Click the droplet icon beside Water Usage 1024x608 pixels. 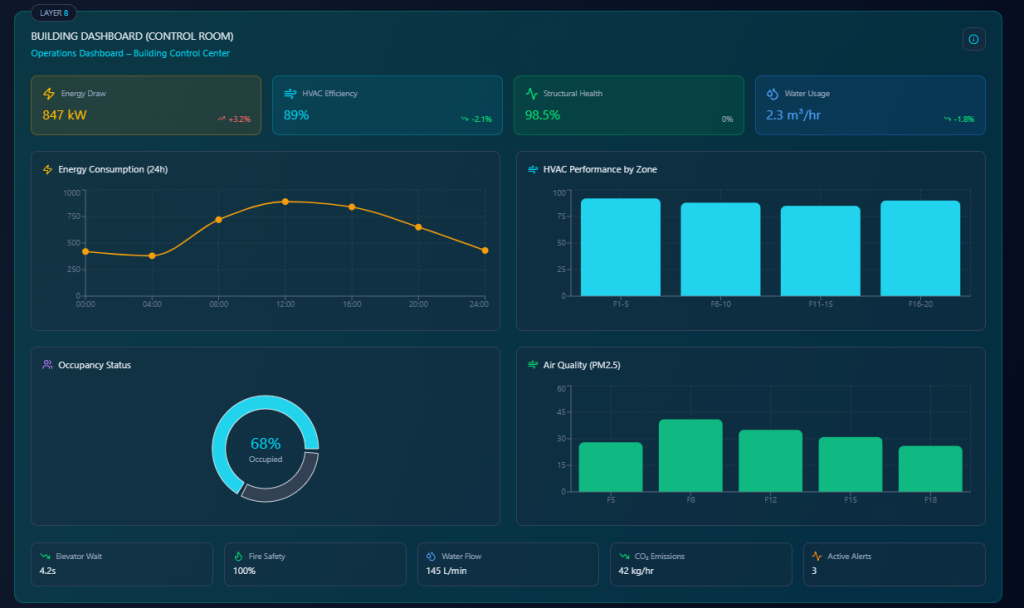pos(772,94)
